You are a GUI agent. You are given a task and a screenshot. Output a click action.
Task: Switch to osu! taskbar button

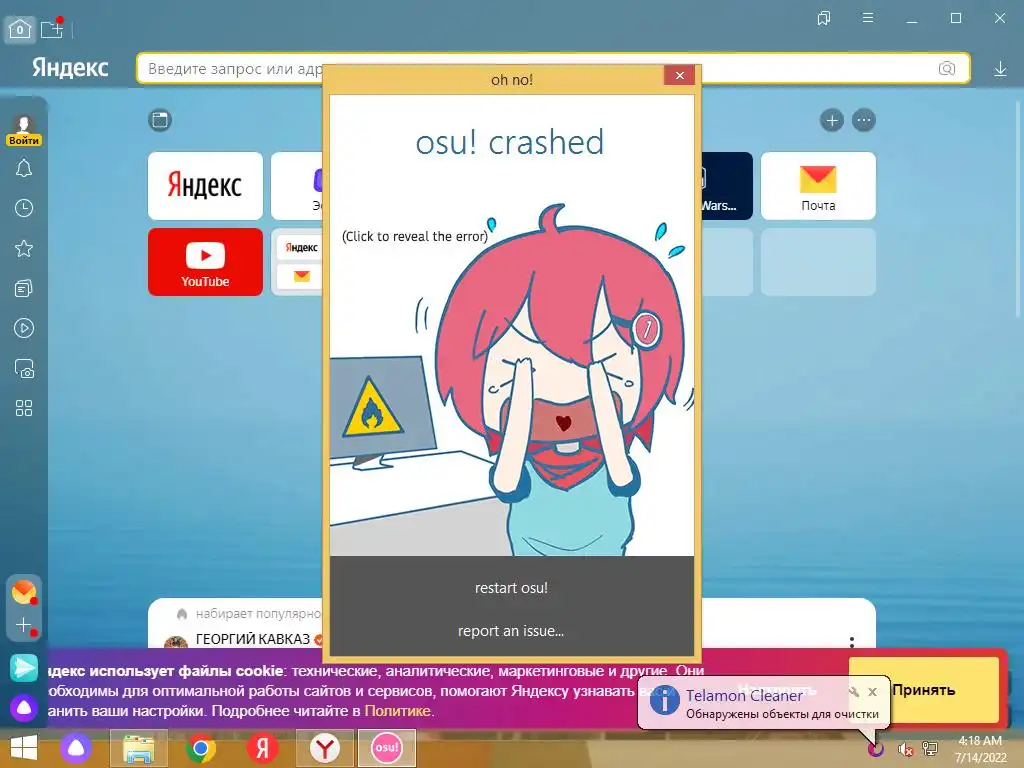pyautogui.click(x=387, y=748)
